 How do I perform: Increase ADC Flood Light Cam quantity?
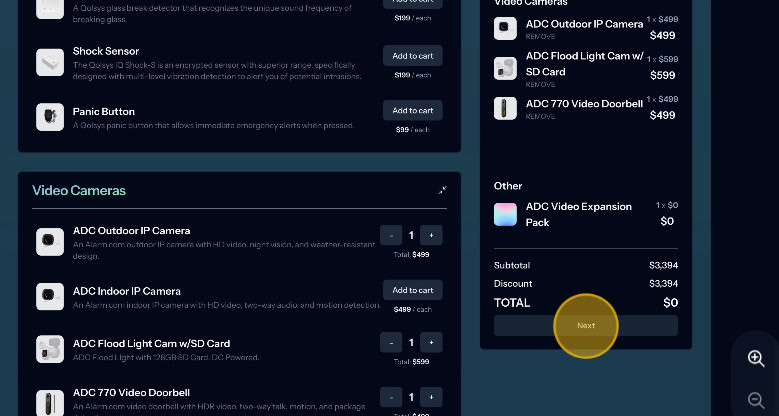[431, 342]
